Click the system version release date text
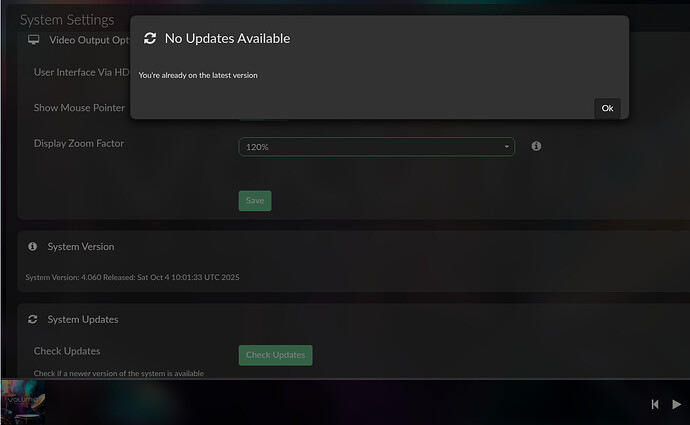 132,277
